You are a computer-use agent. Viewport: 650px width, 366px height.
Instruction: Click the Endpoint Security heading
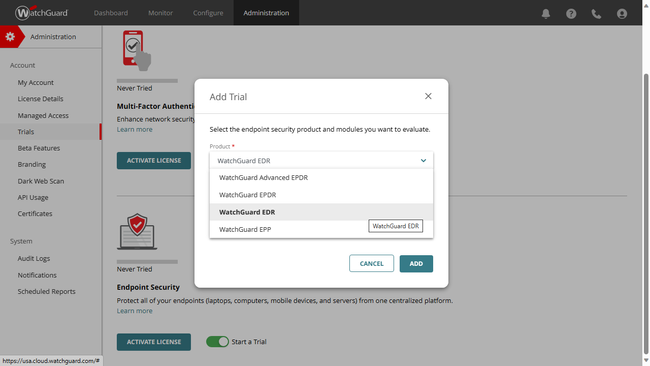point(148,287)
